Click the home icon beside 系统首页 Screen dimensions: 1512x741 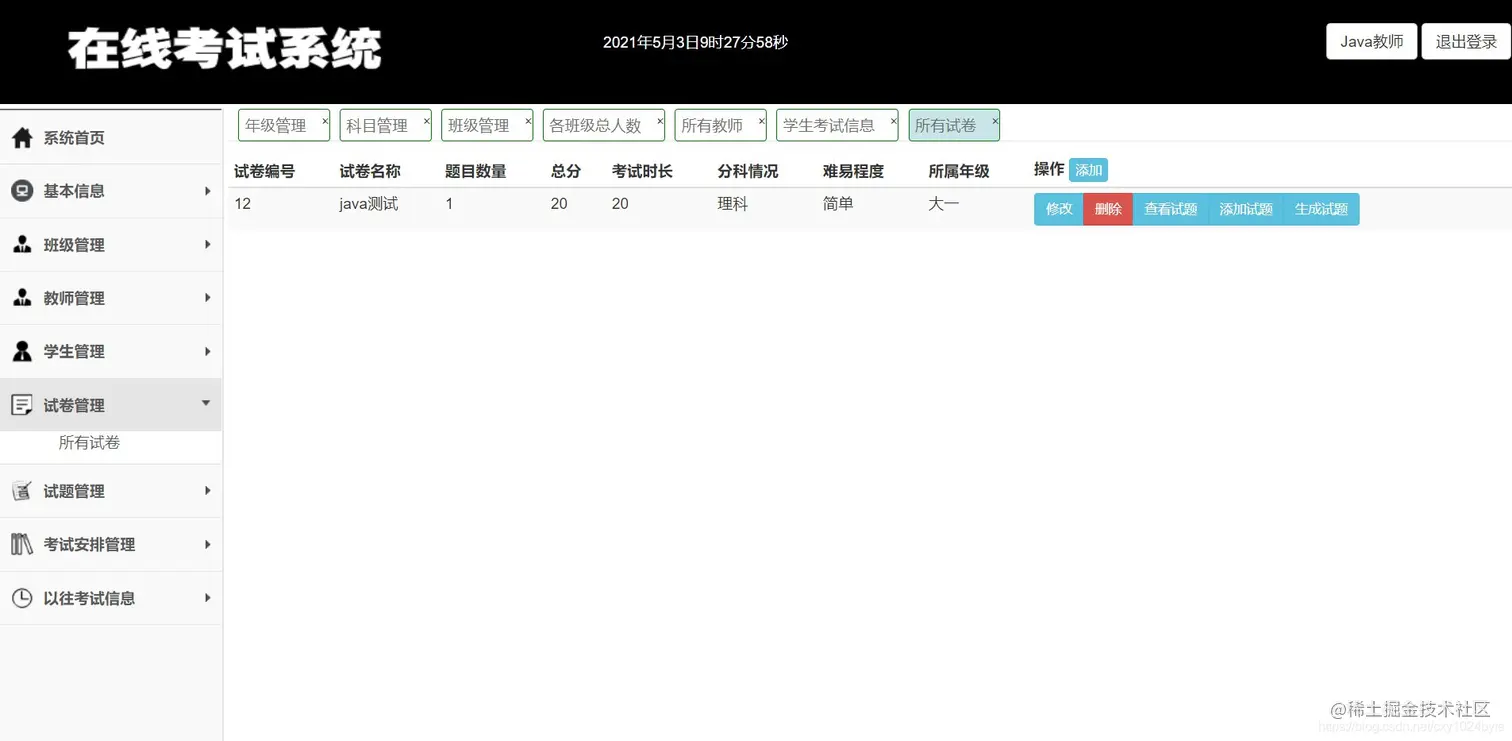[x=22, y=138]
